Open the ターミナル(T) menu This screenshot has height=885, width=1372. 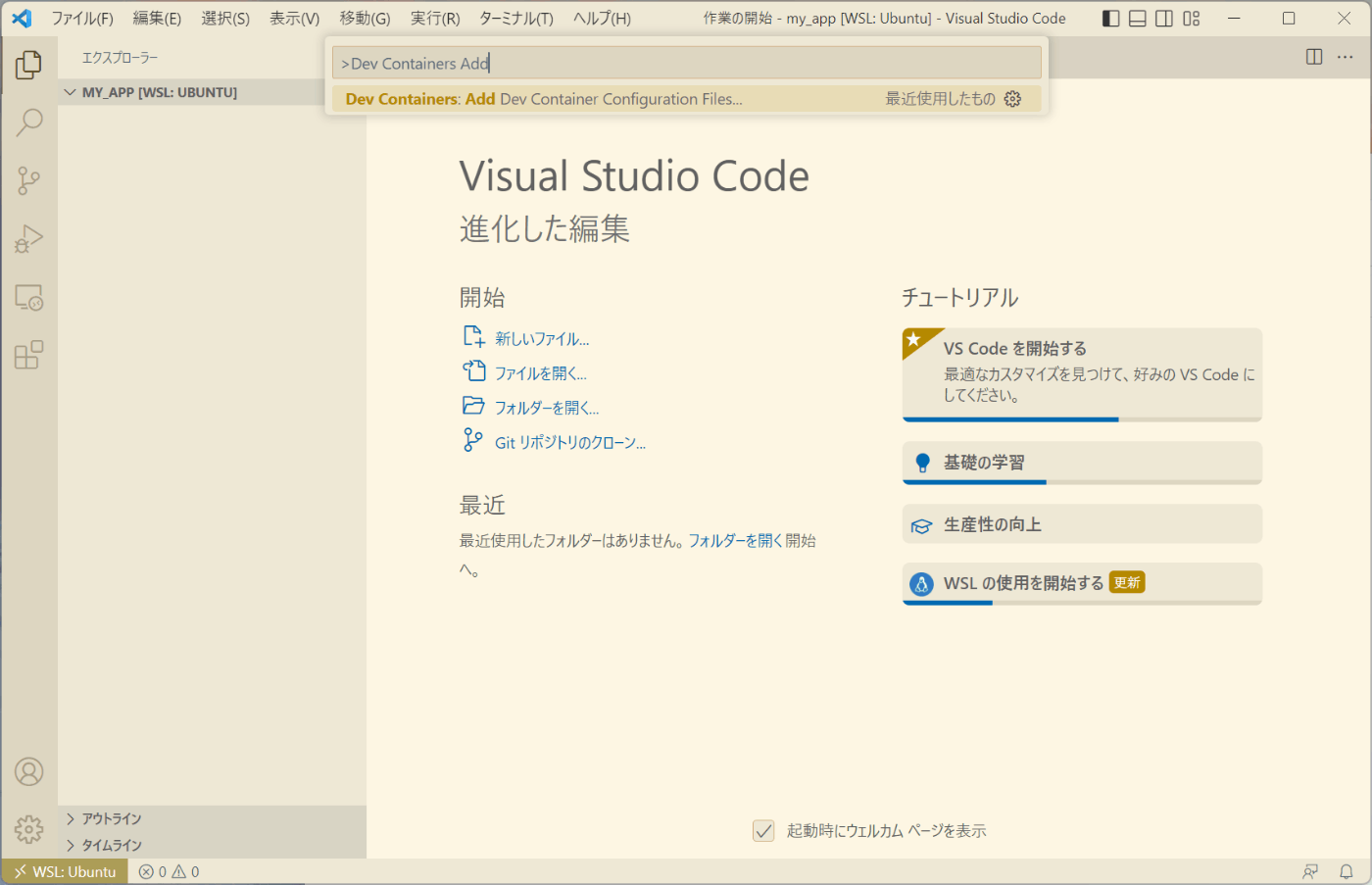516,19
